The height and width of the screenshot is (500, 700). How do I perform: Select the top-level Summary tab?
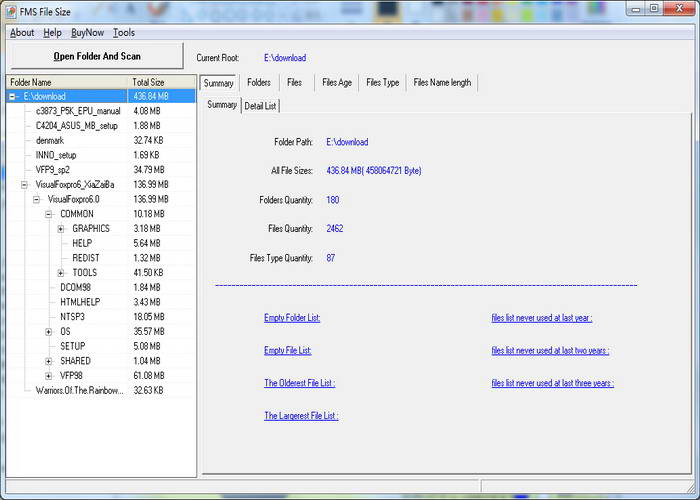(x=218, y=83)
